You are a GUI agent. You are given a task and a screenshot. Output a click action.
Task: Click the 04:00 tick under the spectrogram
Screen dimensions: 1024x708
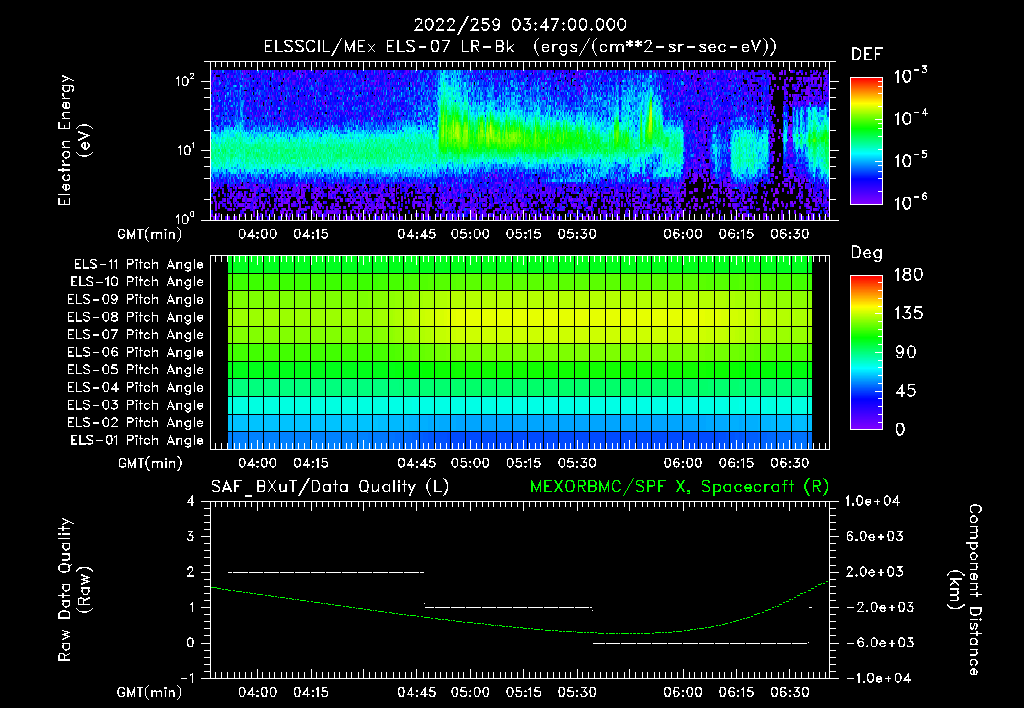(257, 234)
